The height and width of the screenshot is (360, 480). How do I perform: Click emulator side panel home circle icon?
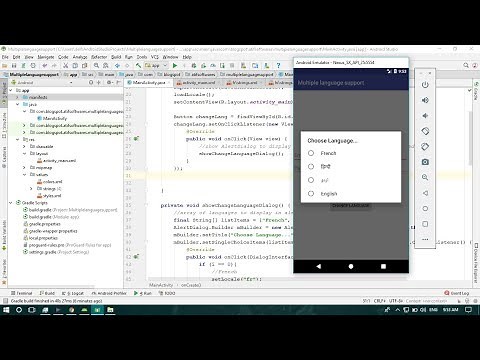point(425,208)
